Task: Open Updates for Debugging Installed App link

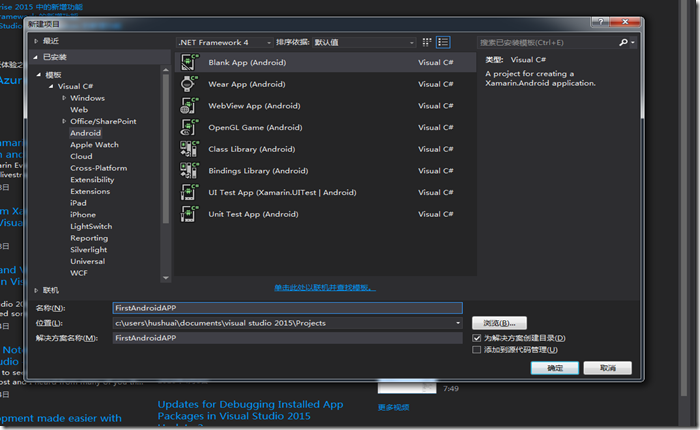Action: [x=250, y=410]
